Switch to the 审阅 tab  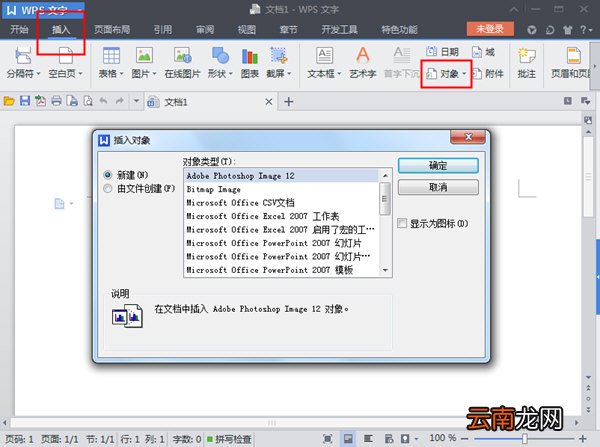[x=205, y=29]
